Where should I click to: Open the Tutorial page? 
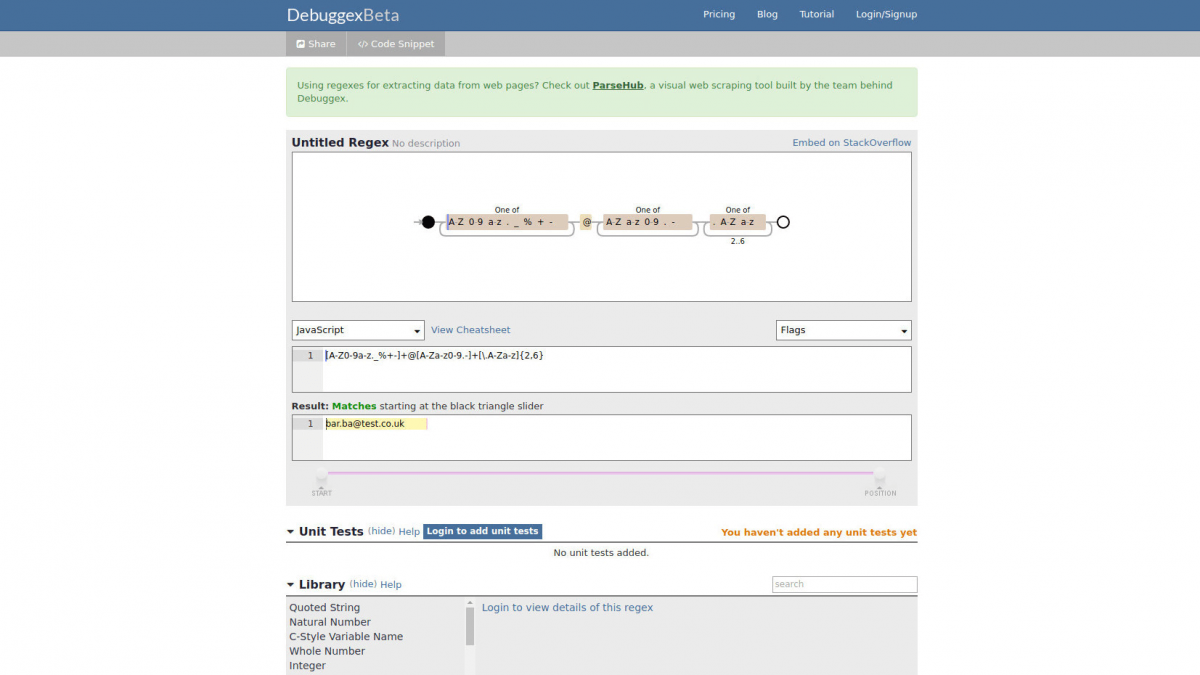coord(816,15)
